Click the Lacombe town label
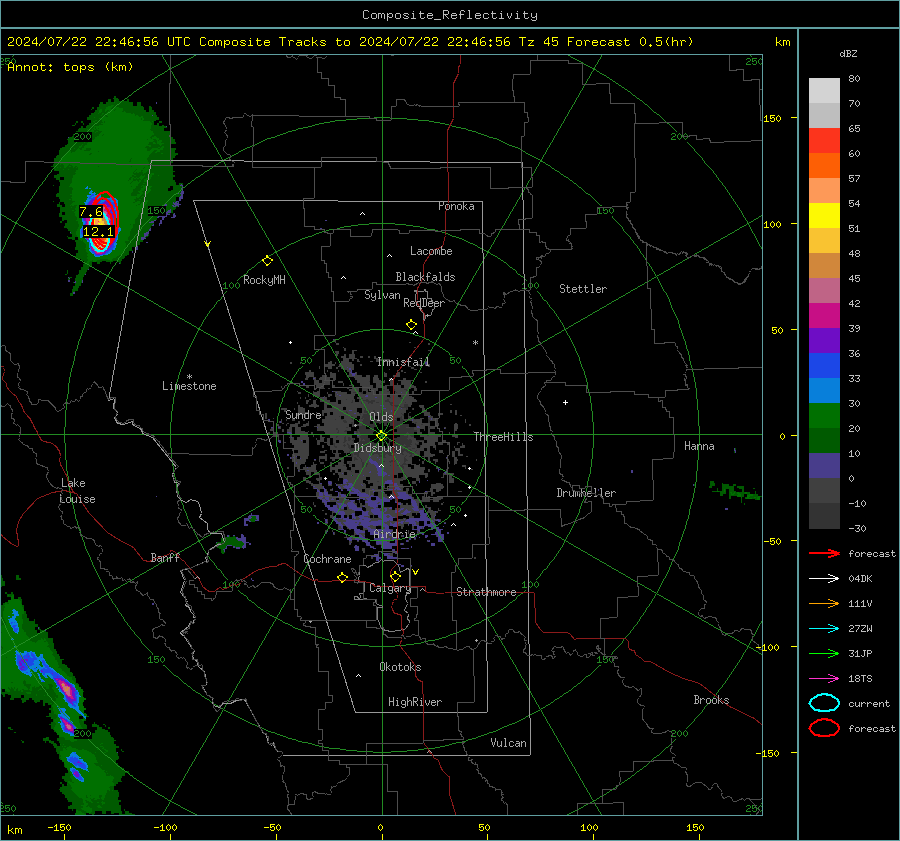This screenshot has height=841, width=900. [430, 251]
